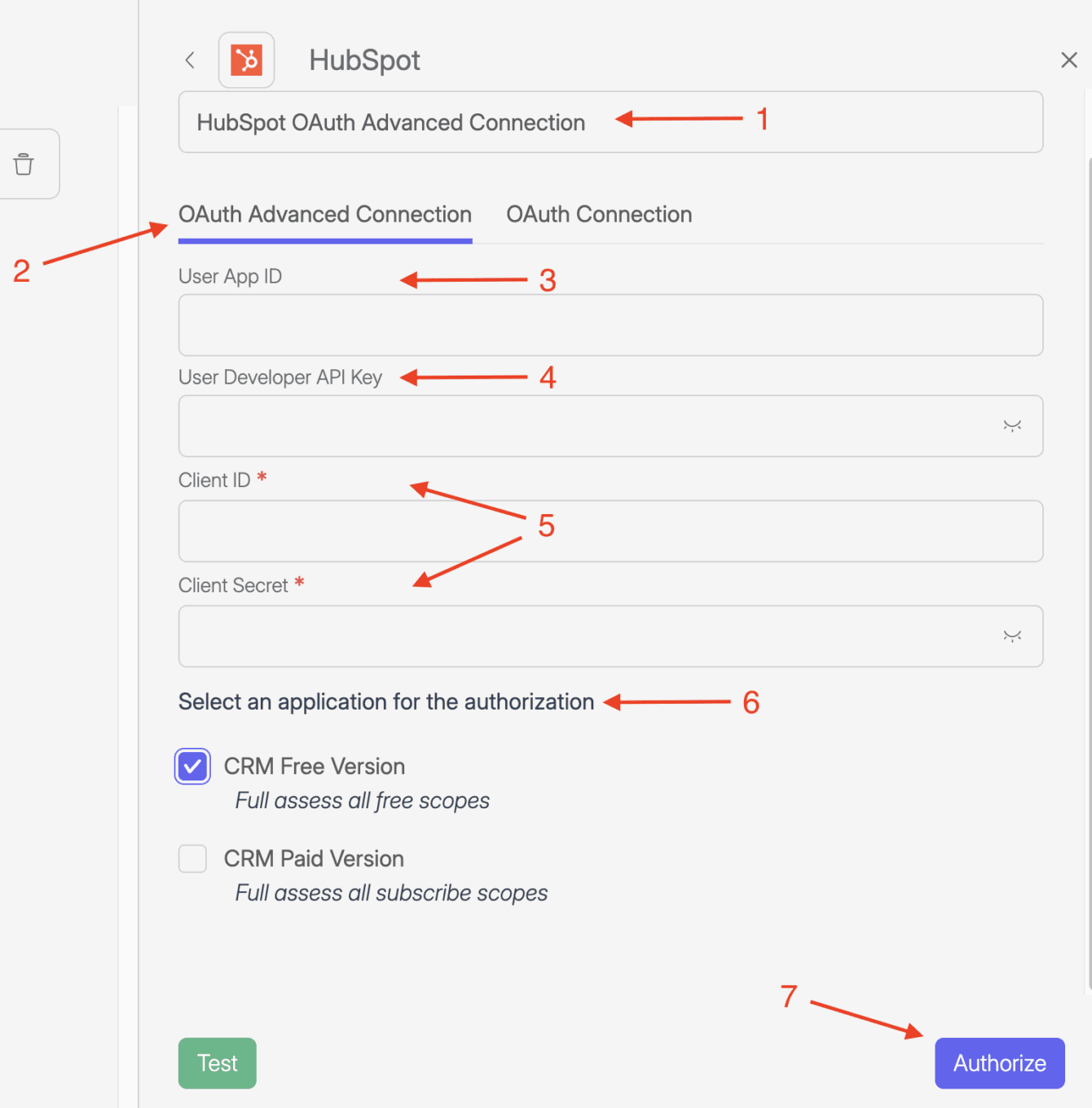Focus the connection name field
The width and height of the screenshot is (1092, 1108).
(x=610, y=122)
